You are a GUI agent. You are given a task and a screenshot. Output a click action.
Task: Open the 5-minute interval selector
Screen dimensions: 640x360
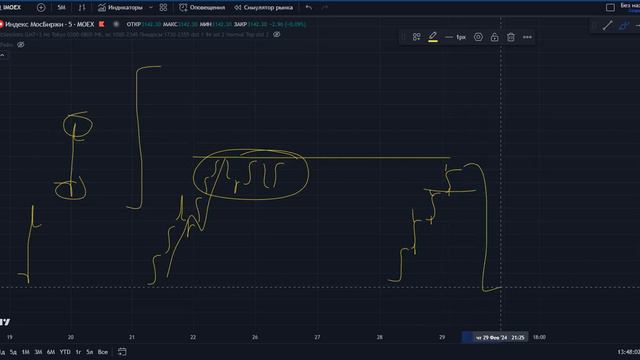[61, 7]
